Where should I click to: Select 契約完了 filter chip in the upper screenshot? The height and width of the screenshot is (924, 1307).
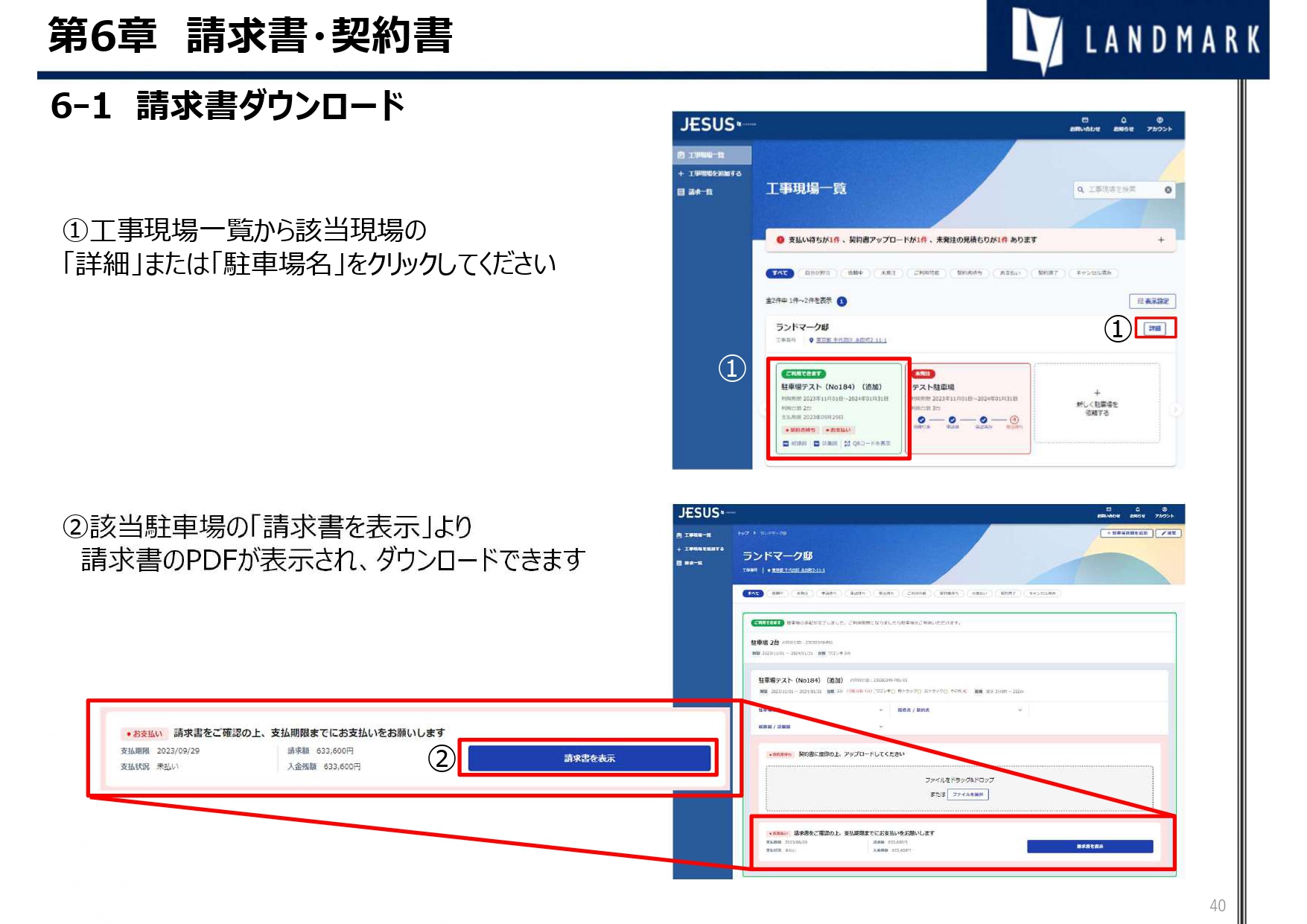point(1048,273)
